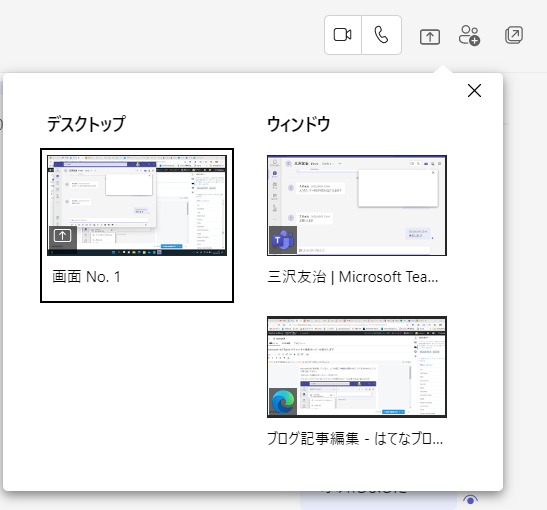The width and height of the screenshot is (547, 510).
Task: Click the Teams logo on window thumbnail
Action: click(283, 240)
